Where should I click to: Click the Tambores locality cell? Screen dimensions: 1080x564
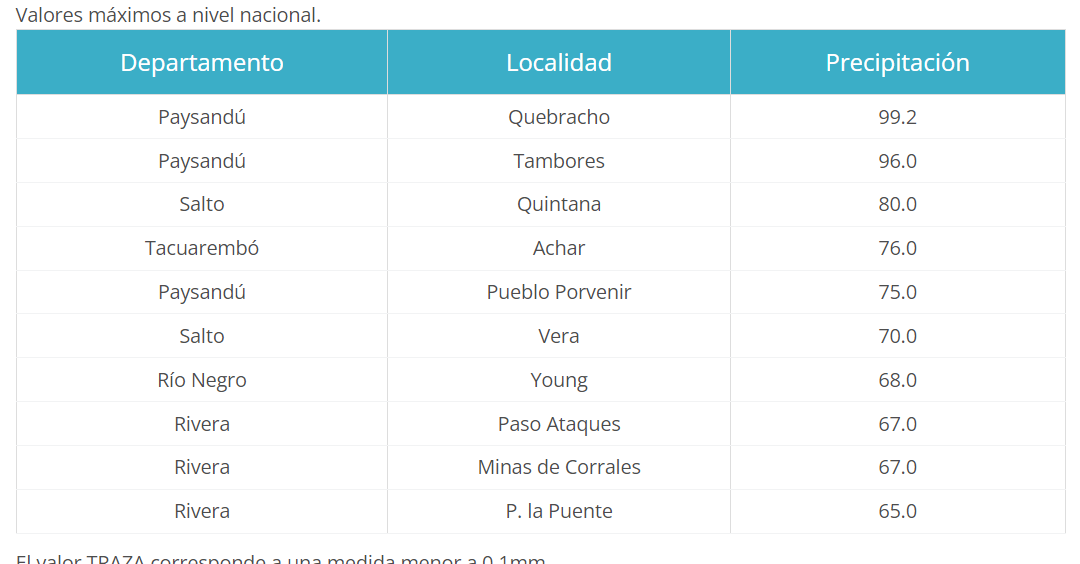pyautogui.click(x=559, y=161)
